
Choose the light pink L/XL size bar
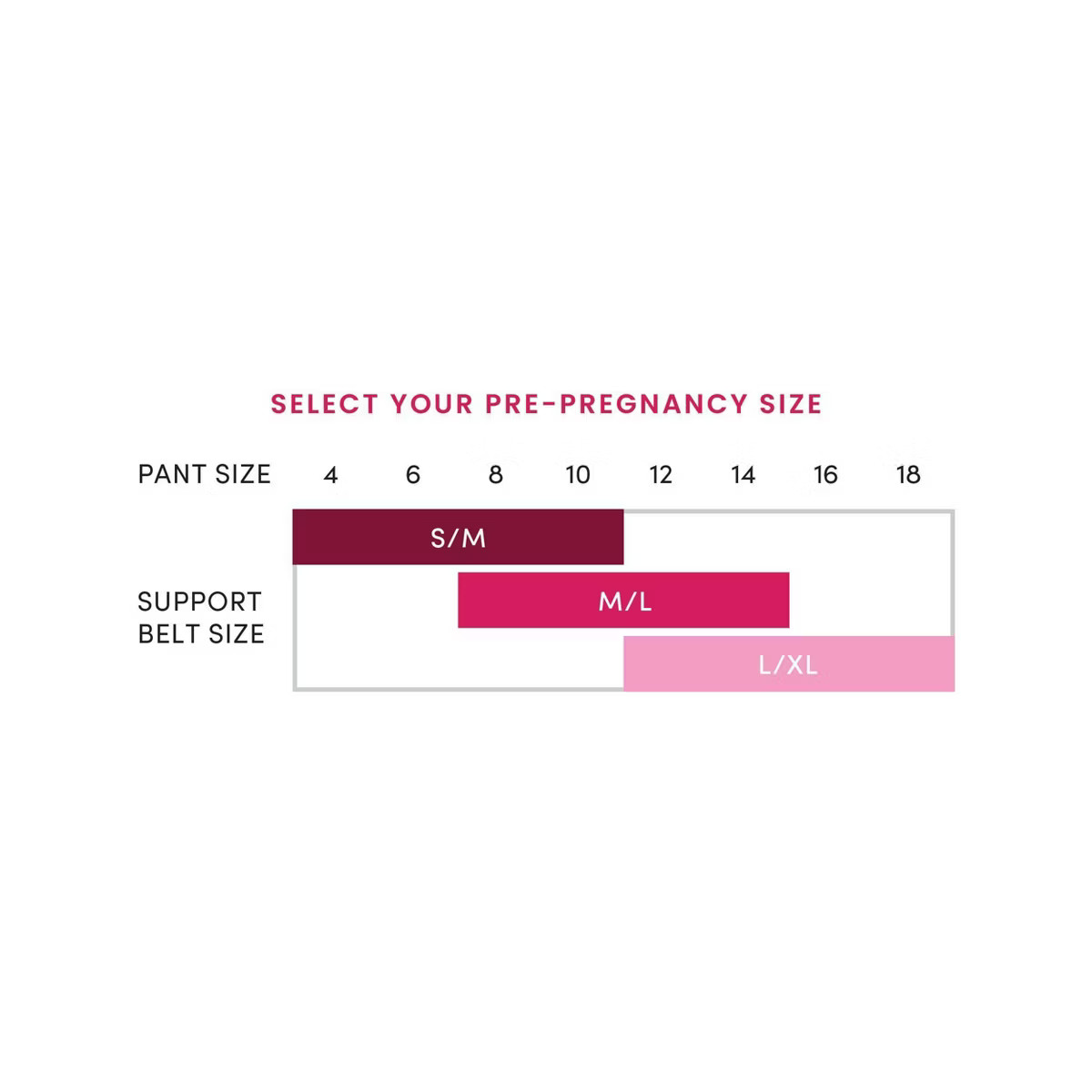[788, 664]
